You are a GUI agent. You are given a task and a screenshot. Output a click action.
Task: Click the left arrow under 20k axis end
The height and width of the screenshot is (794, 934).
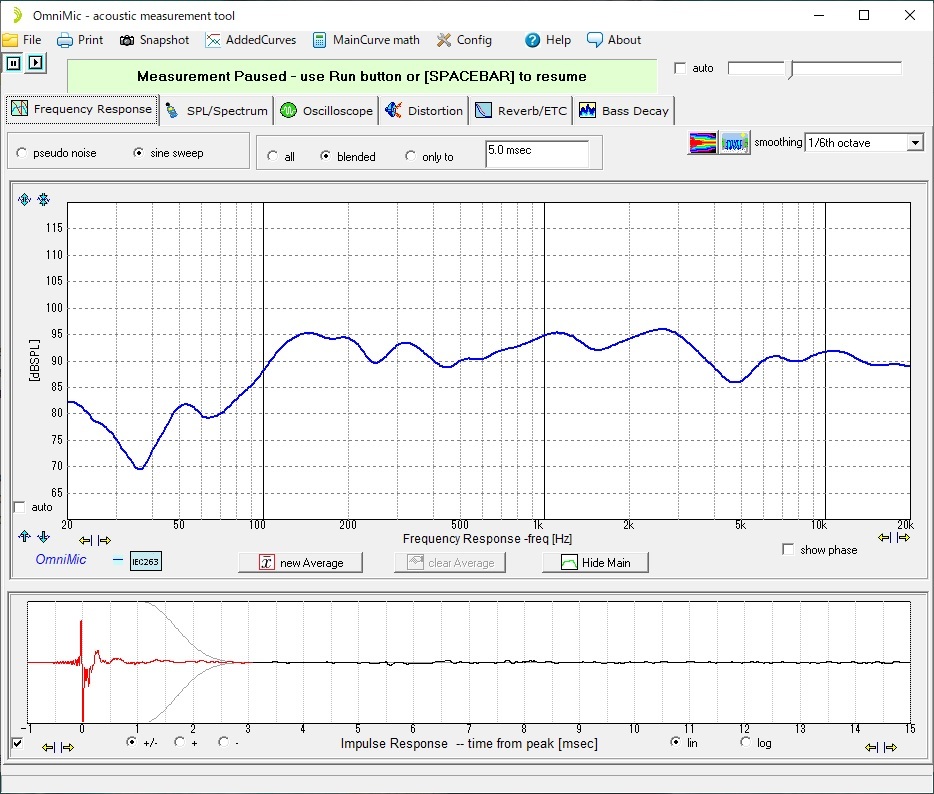tap(885, 537)
